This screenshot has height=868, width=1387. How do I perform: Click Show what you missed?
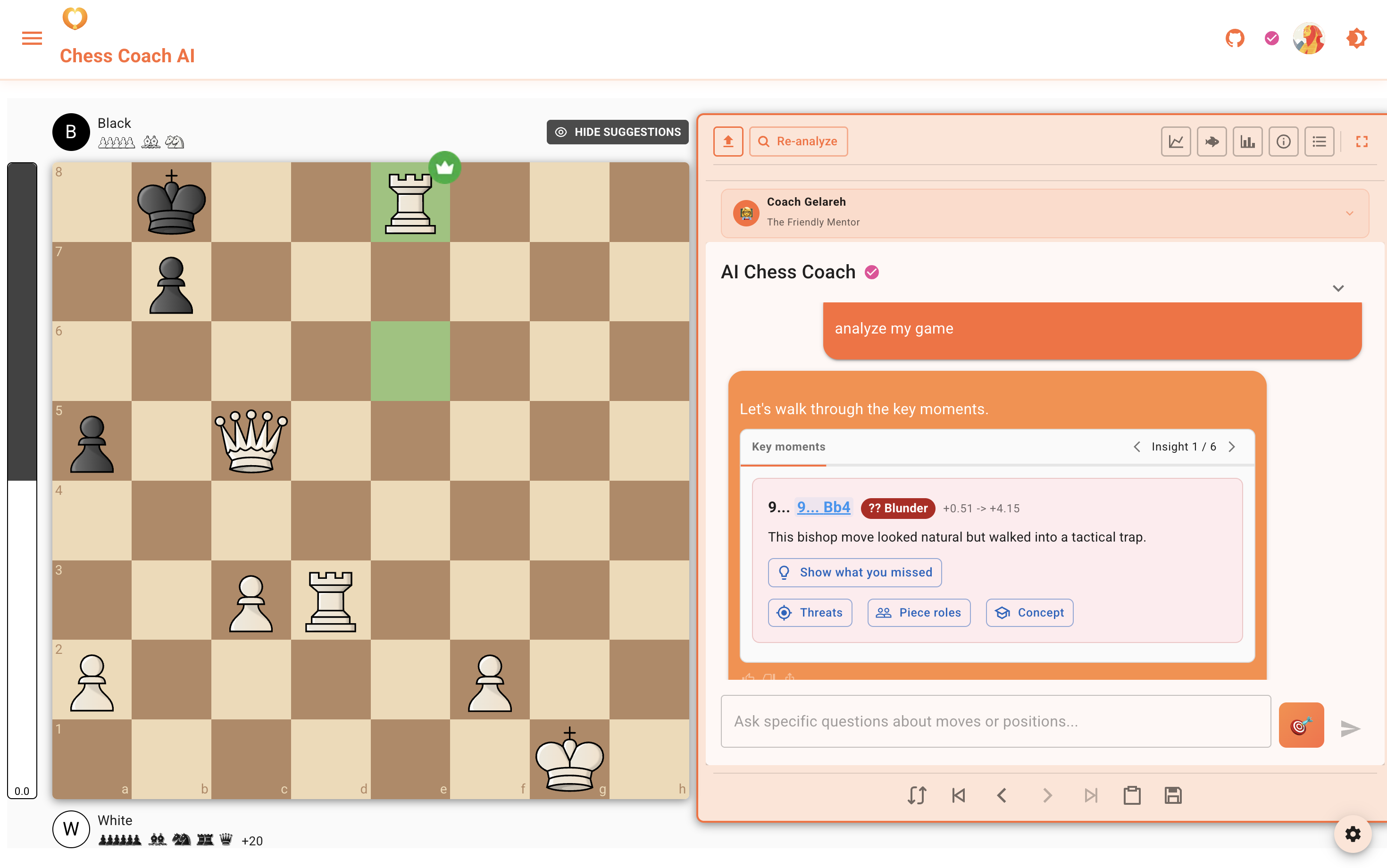click(855, 572)
